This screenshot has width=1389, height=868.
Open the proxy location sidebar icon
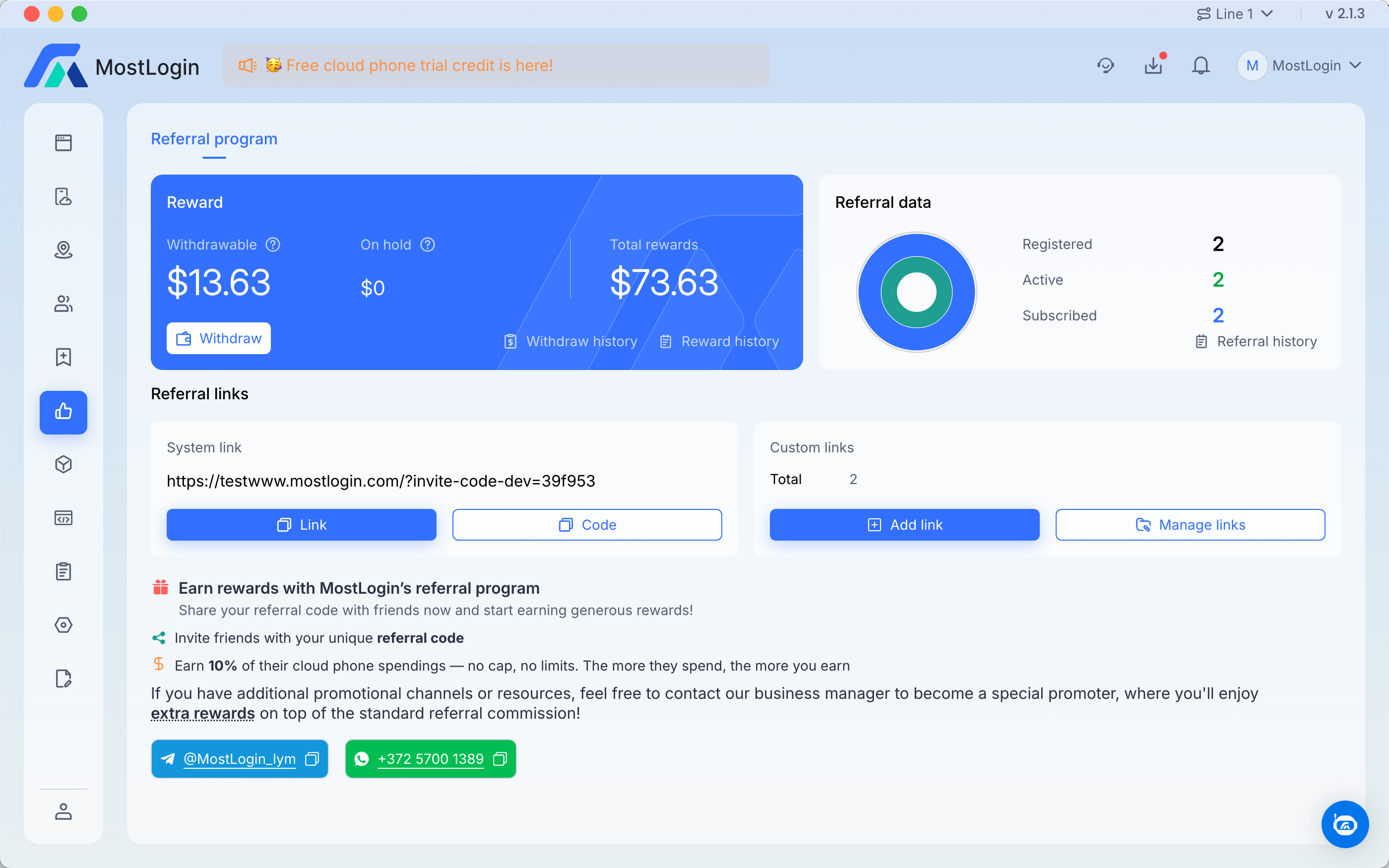click(63, 249)
